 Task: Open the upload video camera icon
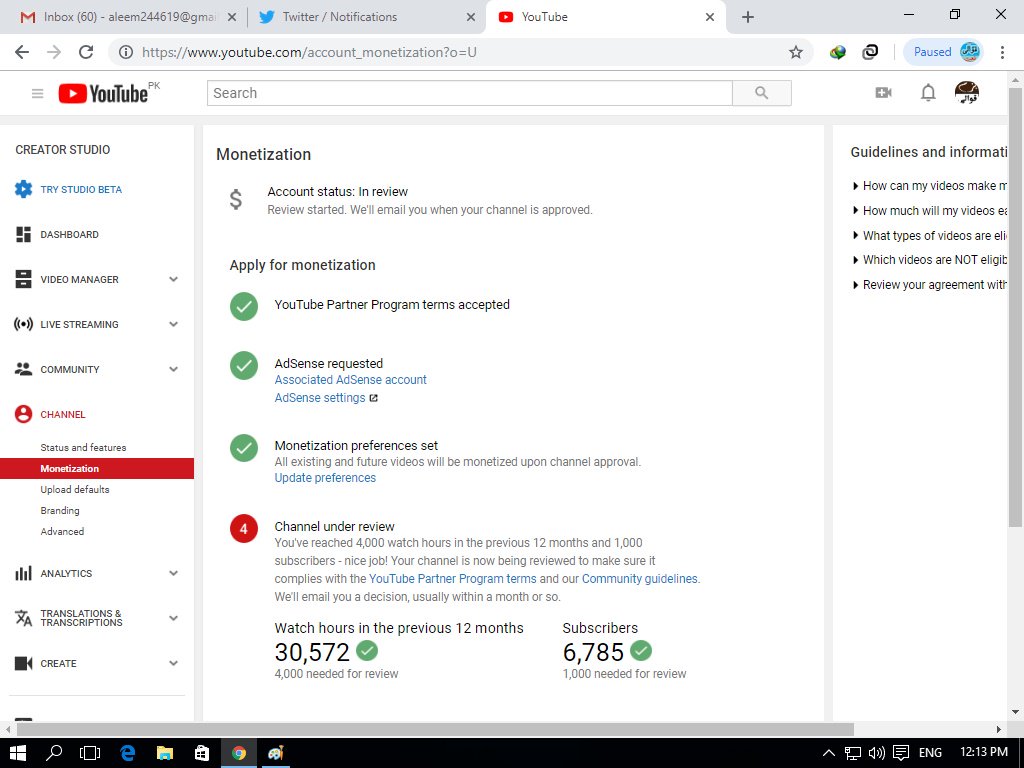[x=884, y=93]
